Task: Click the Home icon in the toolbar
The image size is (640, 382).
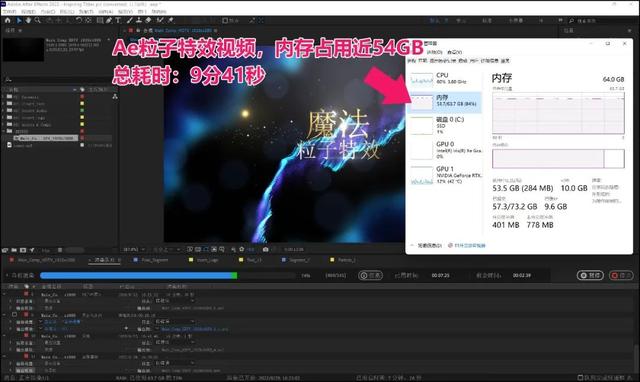Action: 7,20
